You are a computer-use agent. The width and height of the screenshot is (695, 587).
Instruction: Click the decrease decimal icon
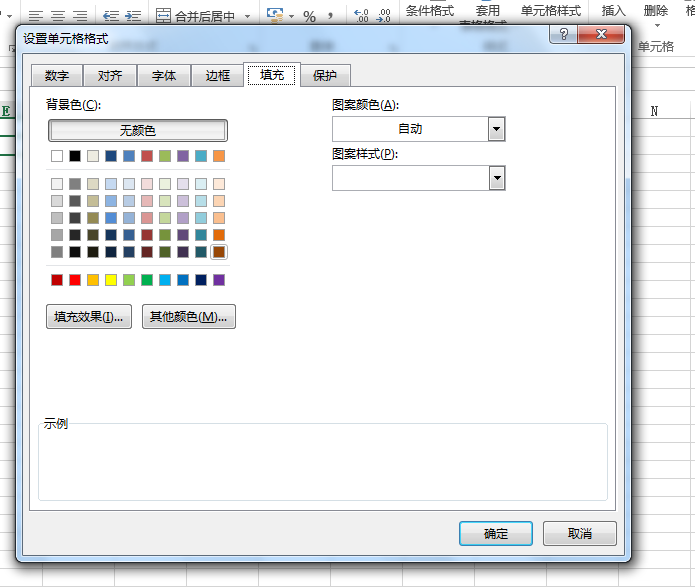[383, 16]
